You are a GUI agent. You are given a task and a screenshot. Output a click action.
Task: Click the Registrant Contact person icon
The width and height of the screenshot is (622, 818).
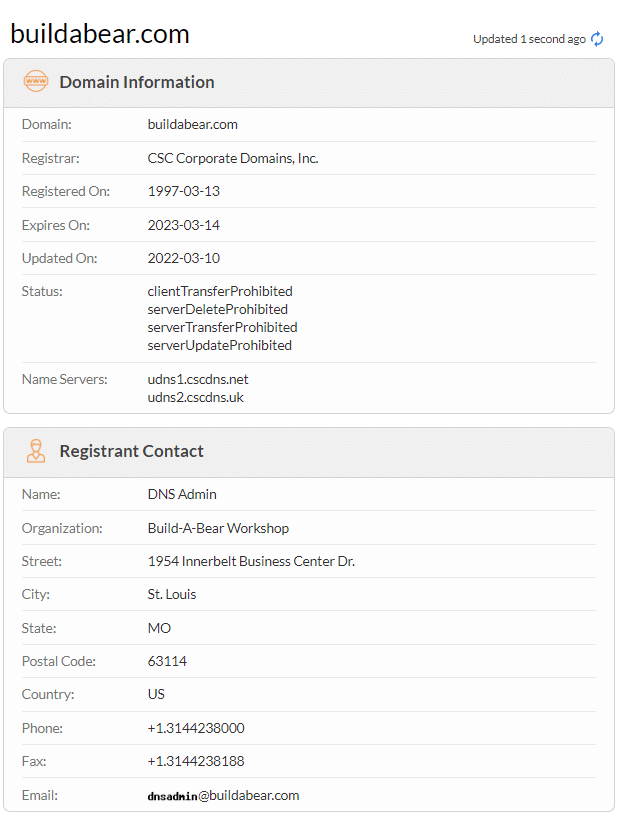pos(36,451)
